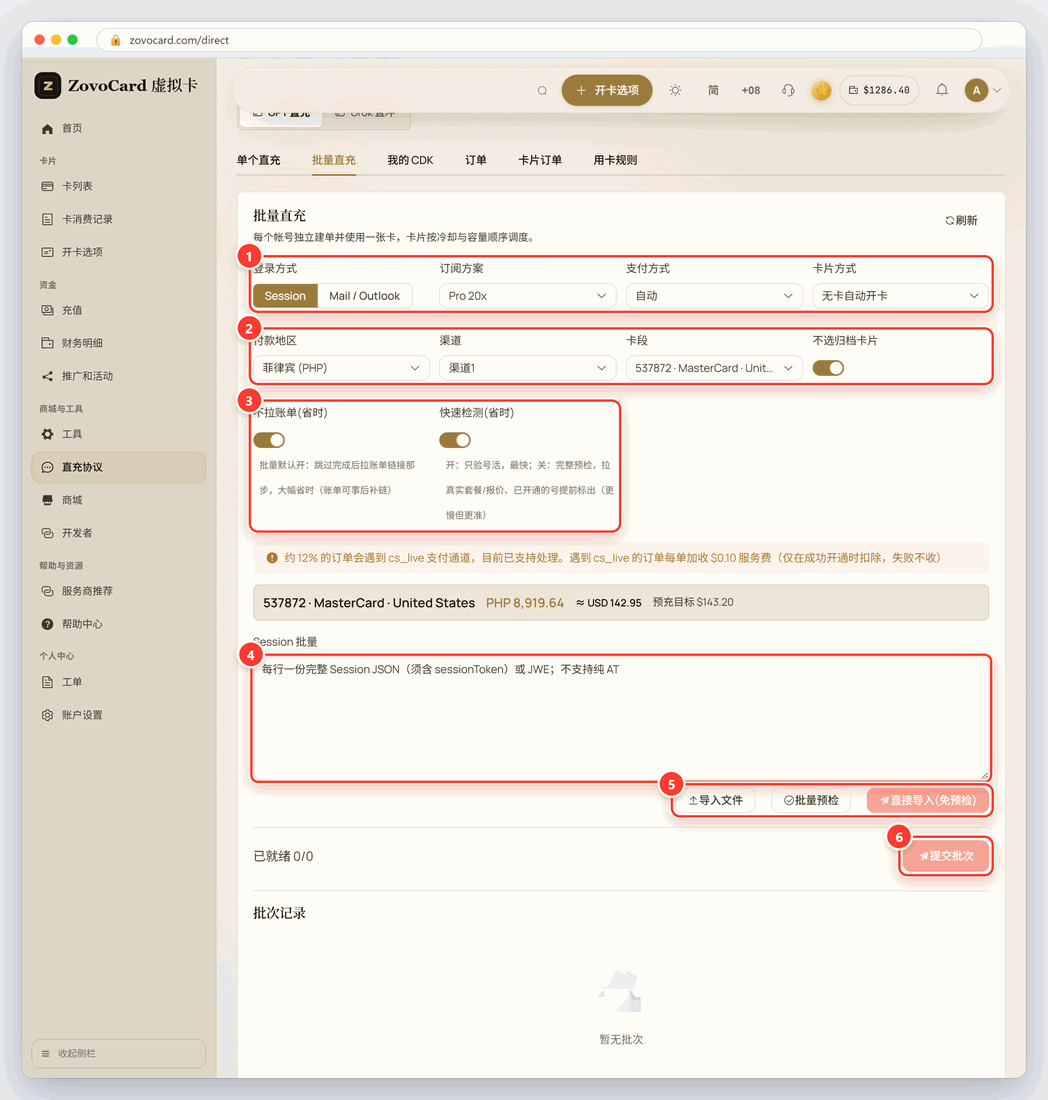Click the 提交批次 button
This screenshot has width=1048, height=1100.
pos(946,856)
